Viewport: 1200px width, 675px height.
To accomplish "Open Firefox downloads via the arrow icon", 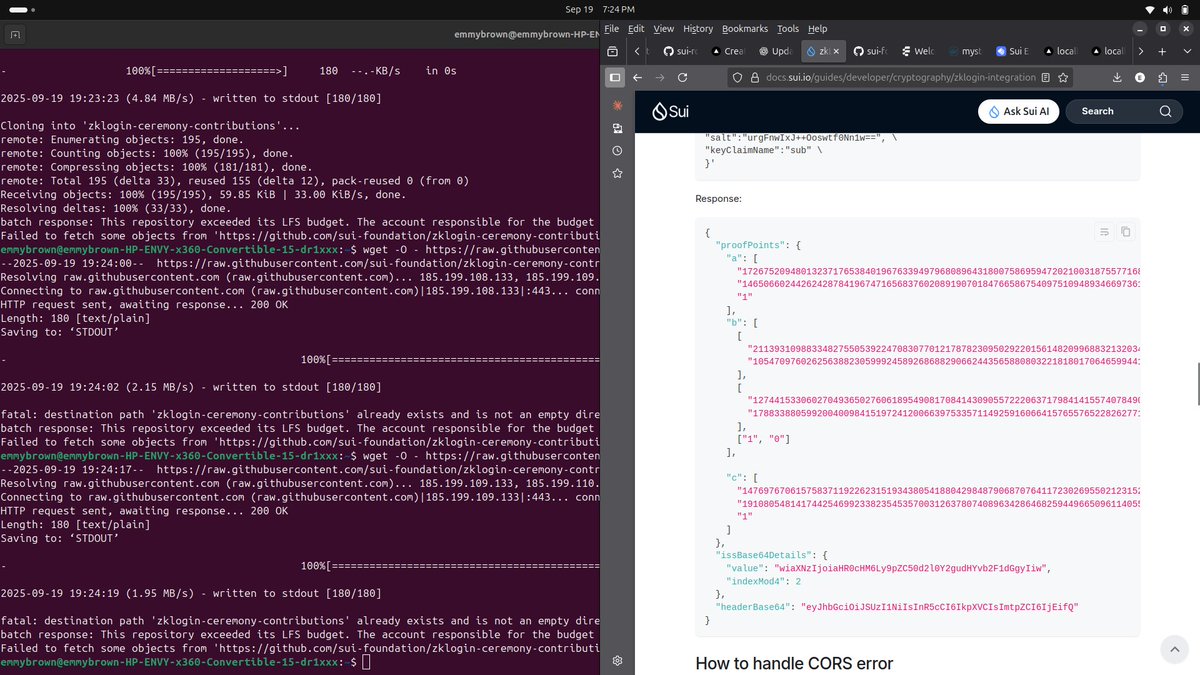I will (1118, 77).
